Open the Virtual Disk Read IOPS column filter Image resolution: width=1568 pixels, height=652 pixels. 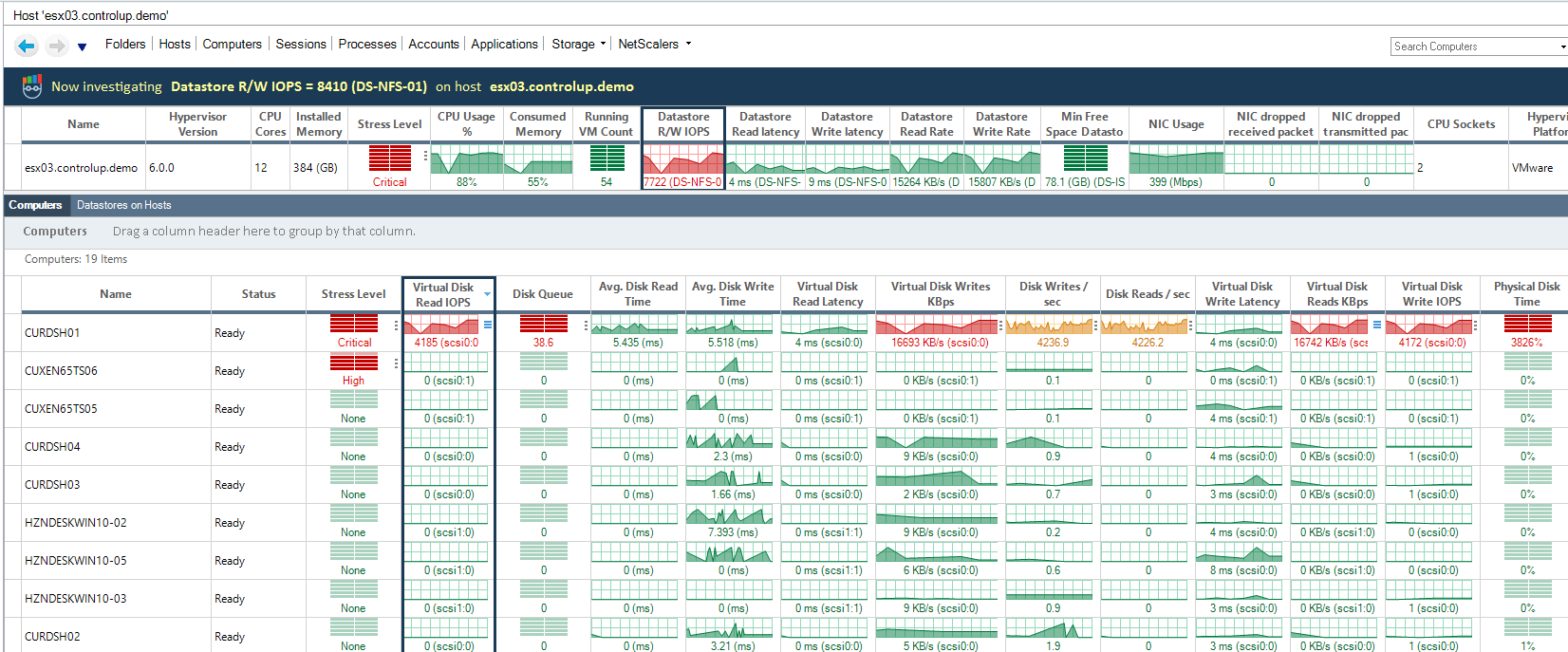tap(488, 295)
